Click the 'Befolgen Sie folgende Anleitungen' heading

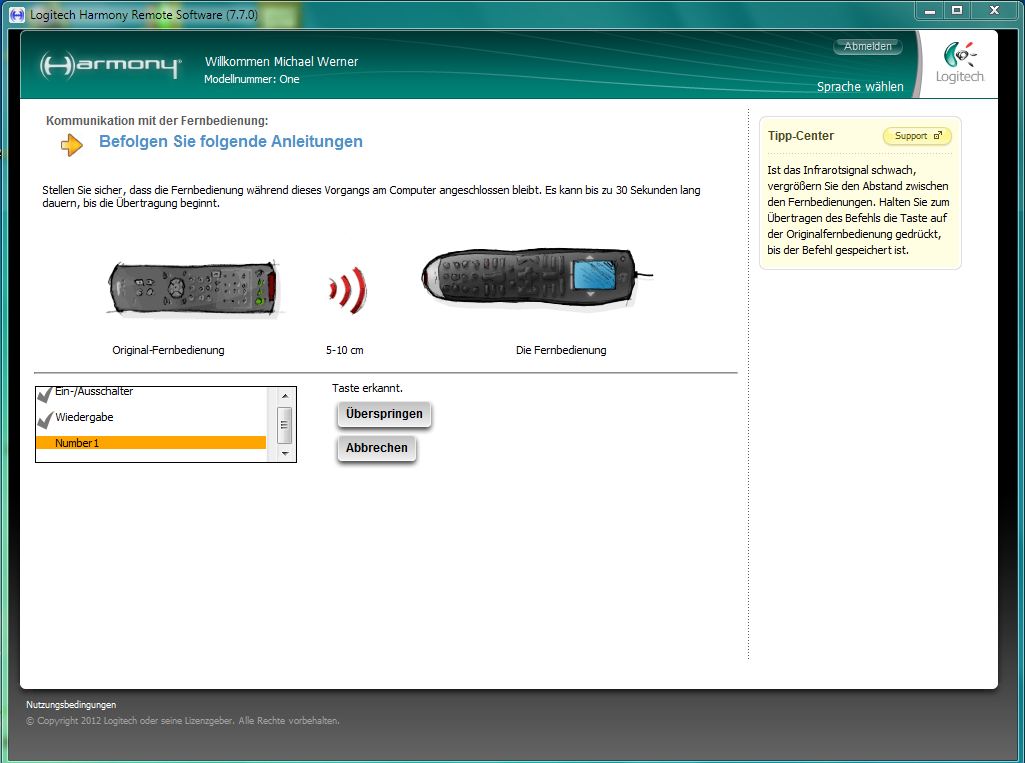point(231,141)
